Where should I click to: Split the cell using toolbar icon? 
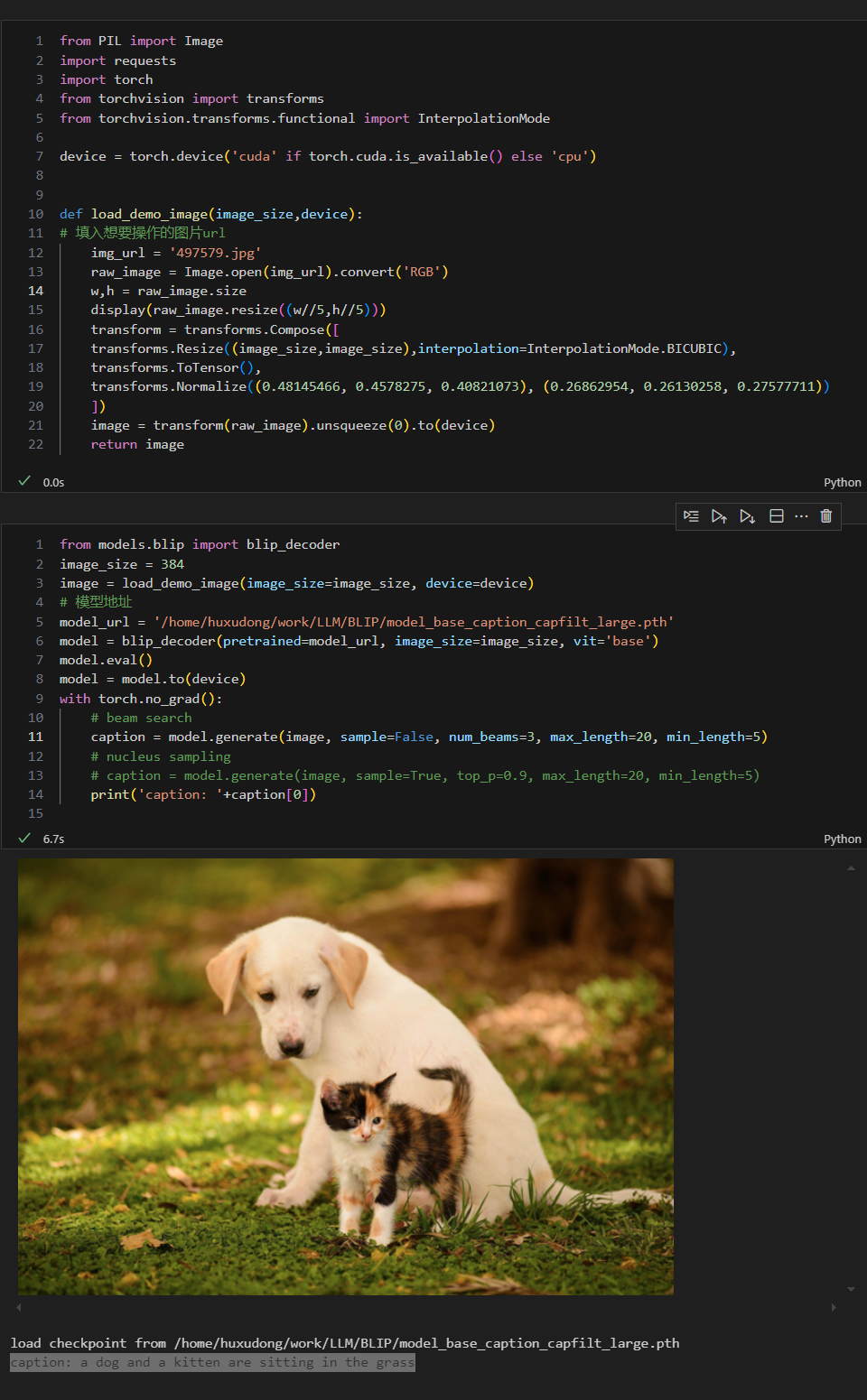pos(776,516)
